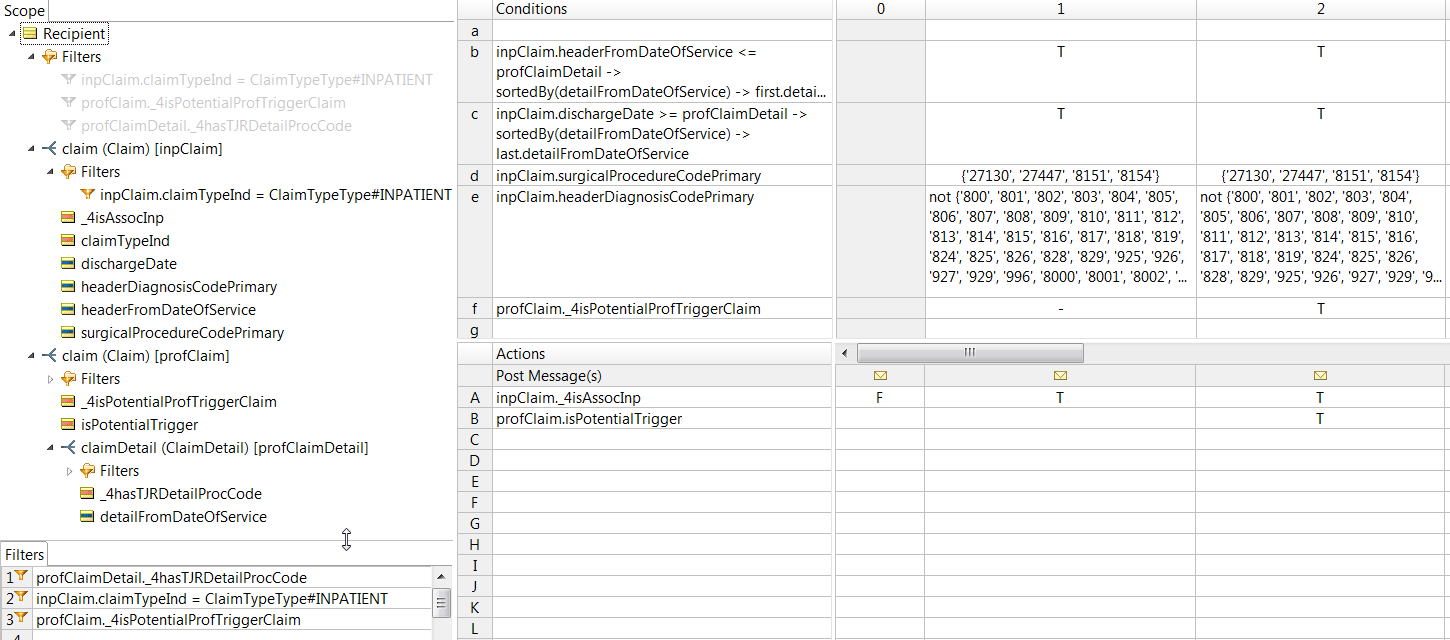Select the Scope tab

[24, 11]
